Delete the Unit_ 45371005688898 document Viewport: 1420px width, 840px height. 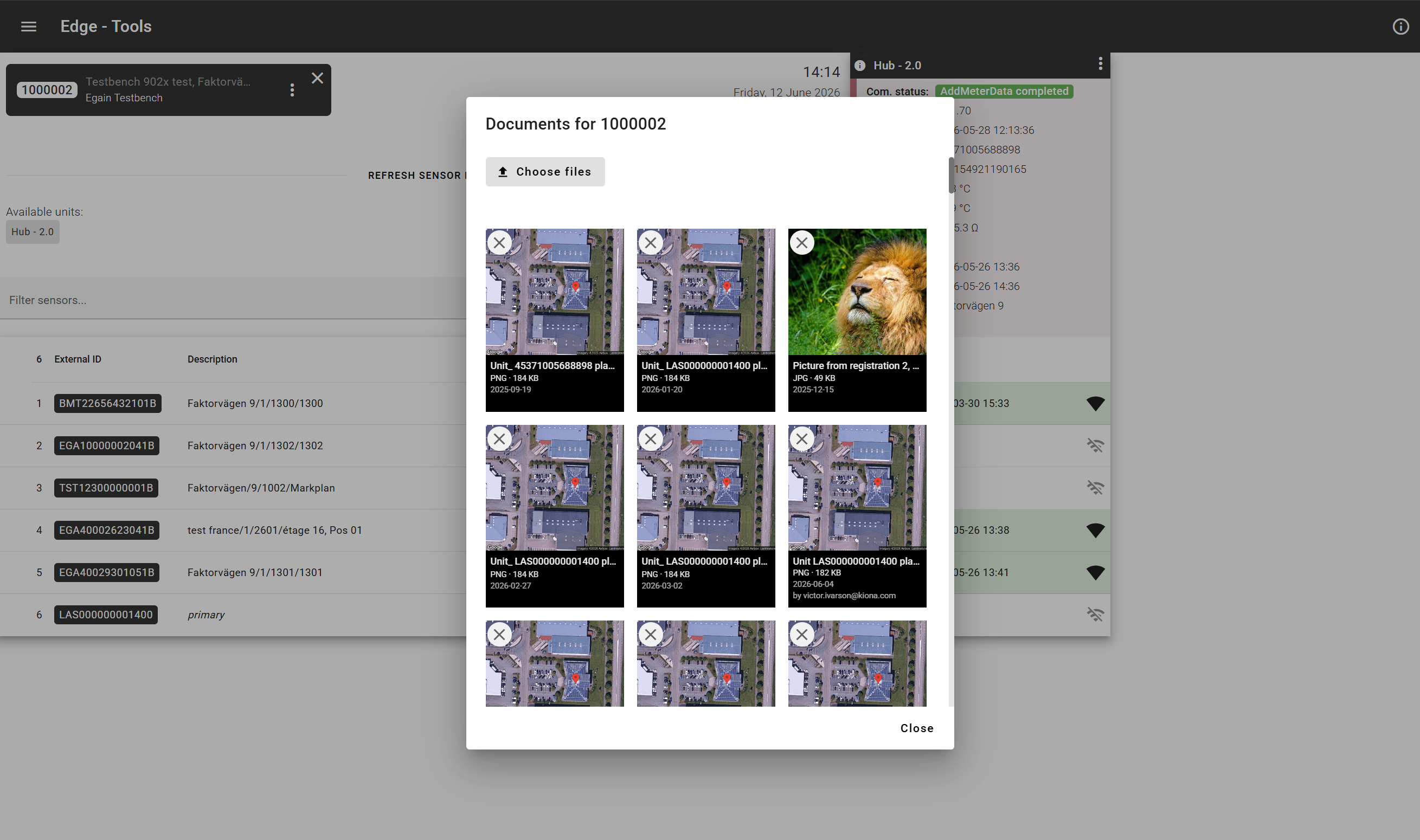click(x=499, y=243)
